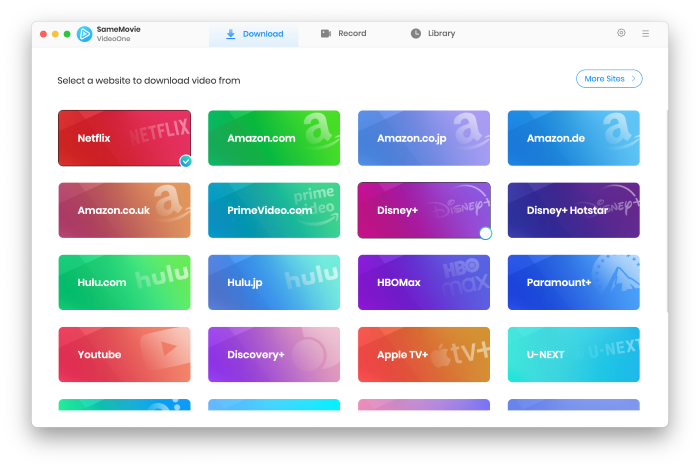700x469 pixels.
Task: Click the window scrollbar on the right
Action: (x=667, y=210)
